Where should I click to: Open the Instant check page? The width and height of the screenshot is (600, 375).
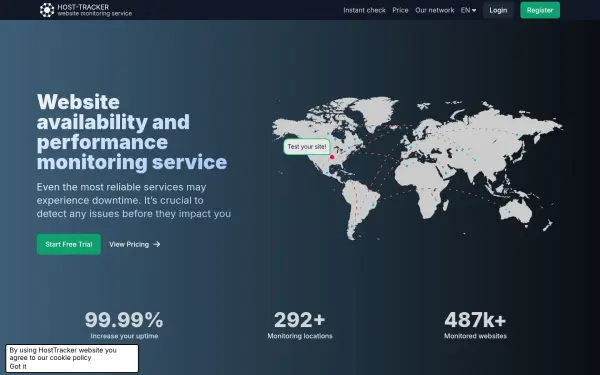364,10
